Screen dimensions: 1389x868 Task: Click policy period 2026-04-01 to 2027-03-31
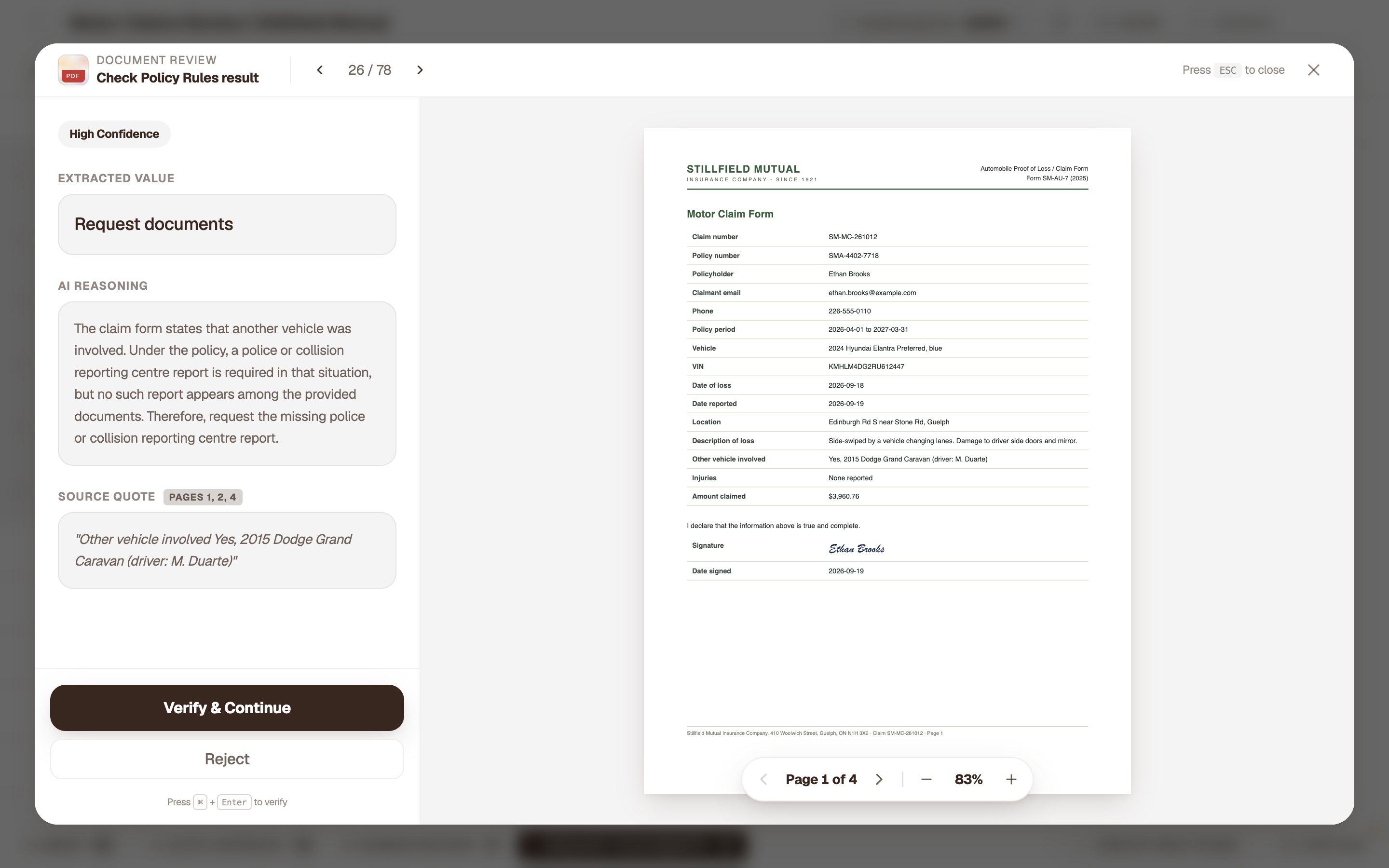point(868,329)
